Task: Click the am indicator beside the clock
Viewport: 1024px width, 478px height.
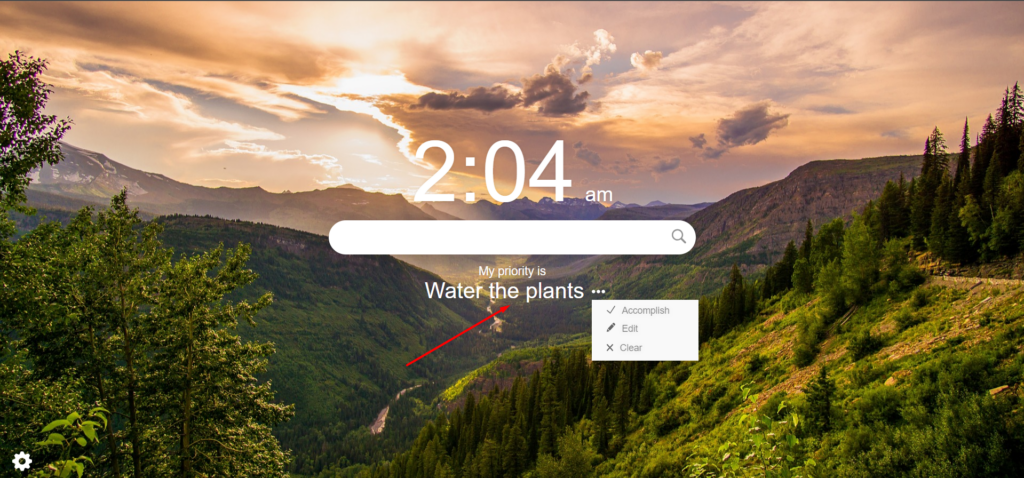Action: pos(599,195)
